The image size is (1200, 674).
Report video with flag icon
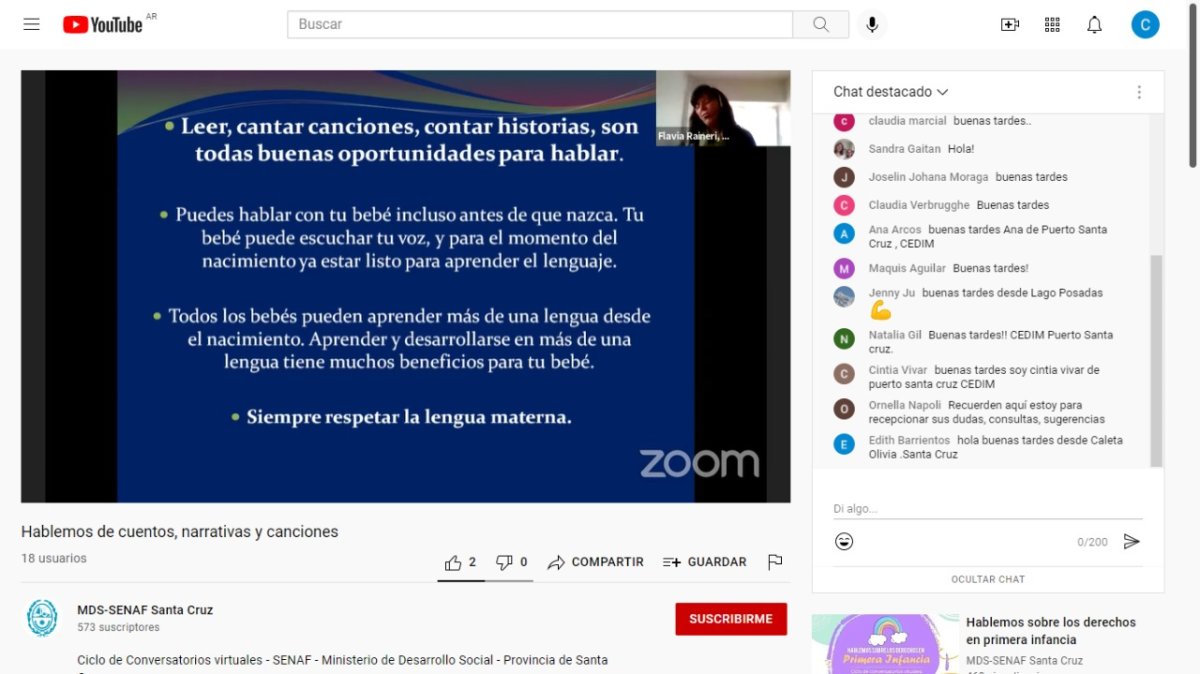tap(775, 562)
